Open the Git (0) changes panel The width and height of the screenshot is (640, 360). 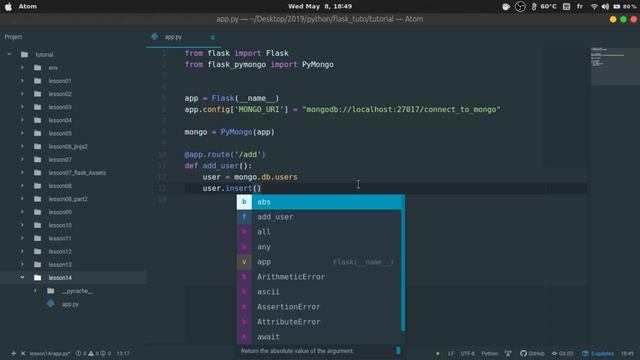(x=562, y=353)
